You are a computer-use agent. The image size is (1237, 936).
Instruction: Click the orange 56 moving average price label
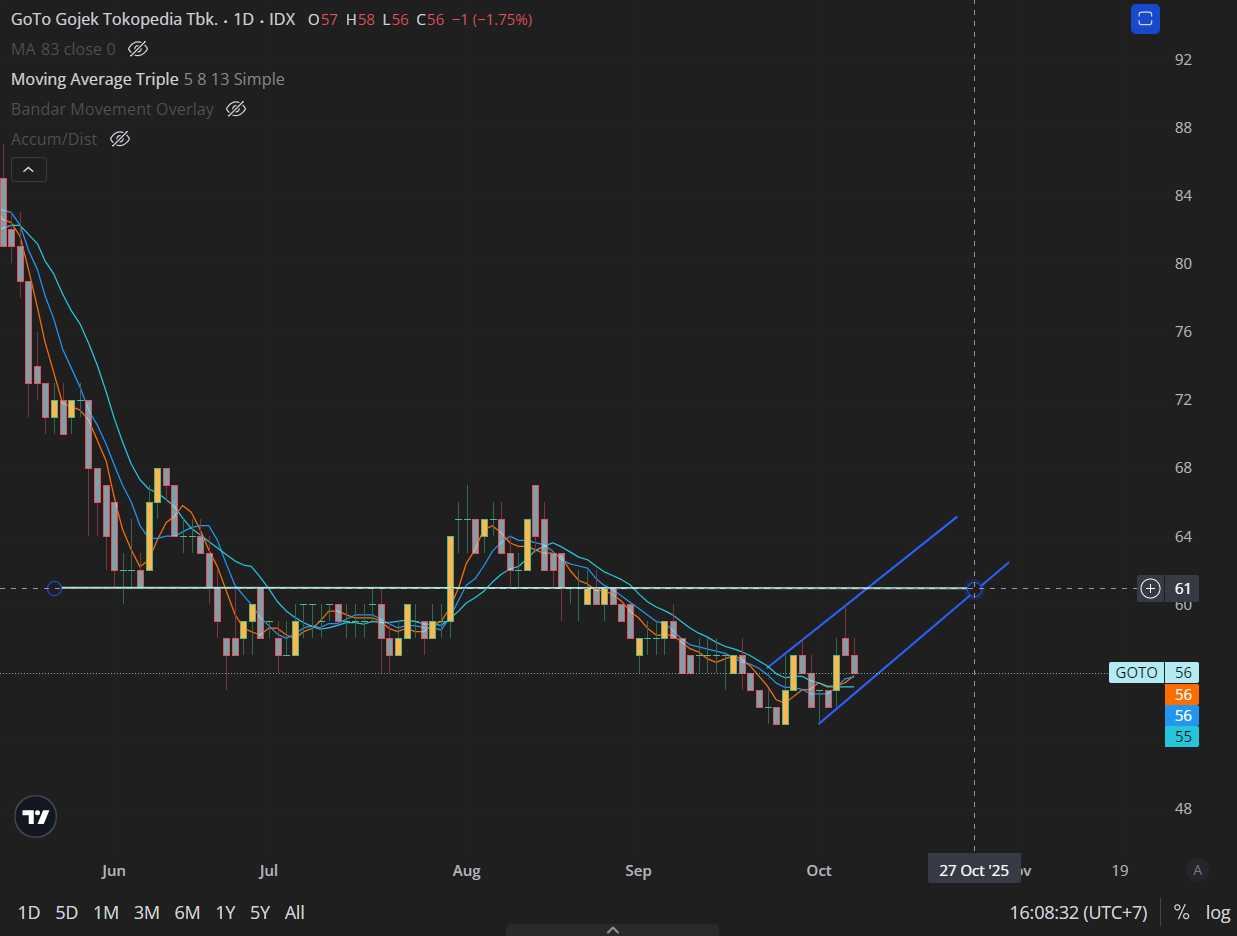[x=1183, y=694]
